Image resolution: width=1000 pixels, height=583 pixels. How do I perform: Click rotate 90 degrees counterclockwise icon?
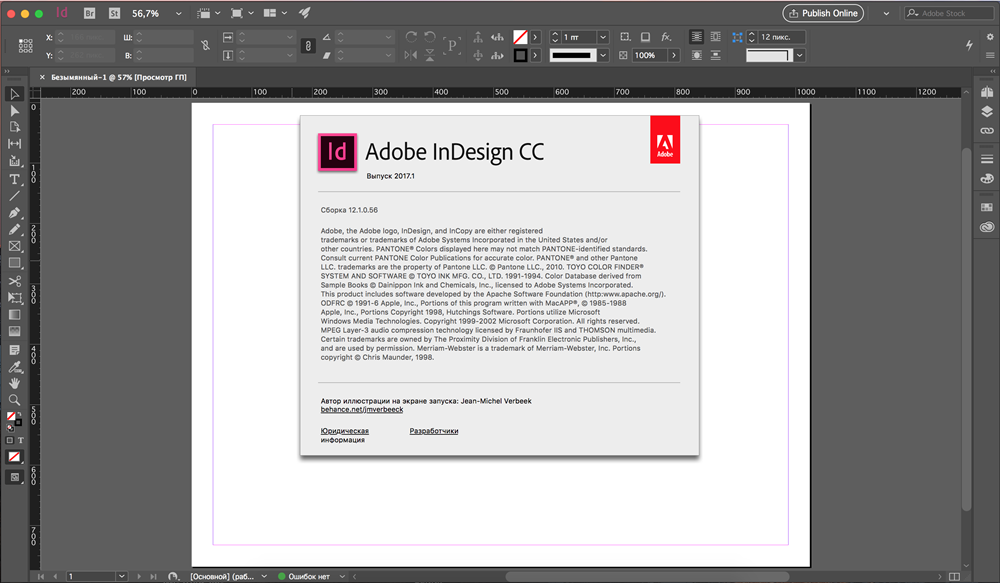point(430,37)
